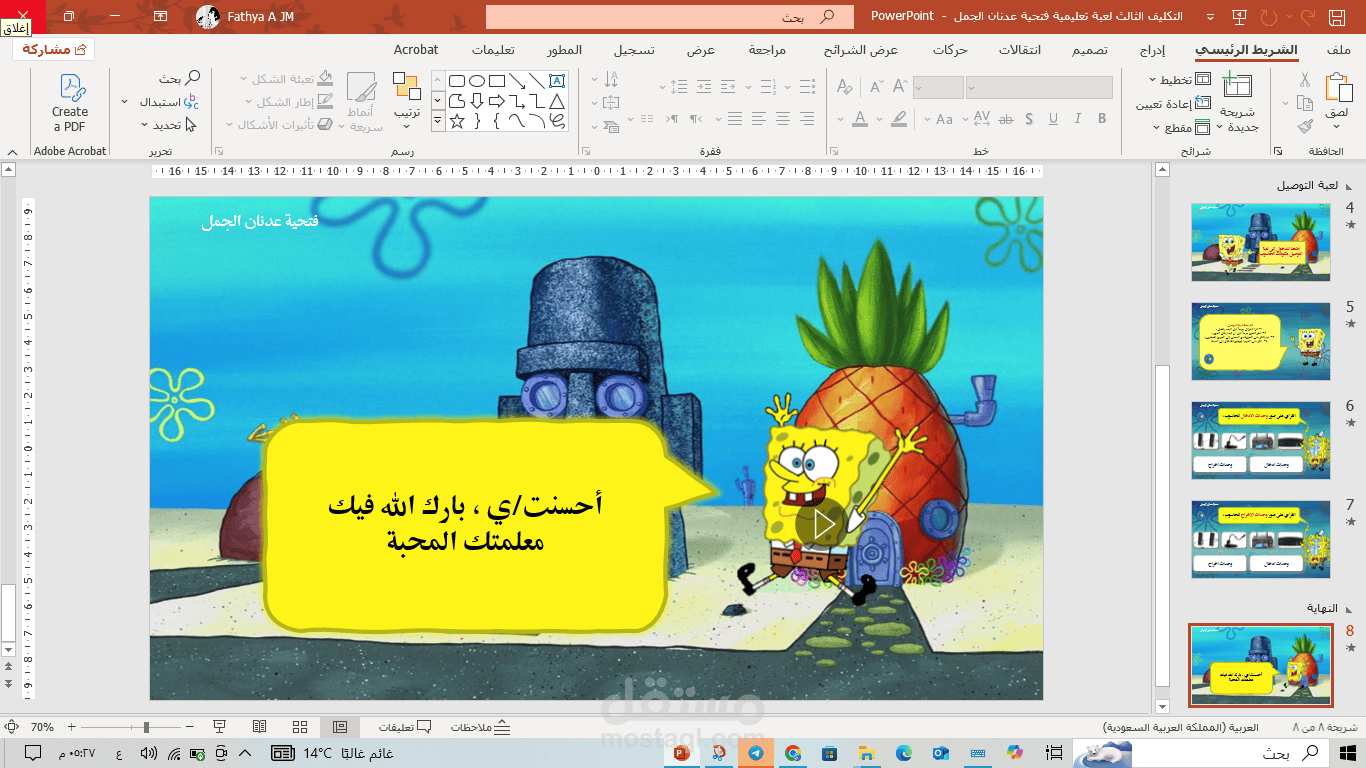
Task: Fit slide to current window icon
Action: point(11,727)
